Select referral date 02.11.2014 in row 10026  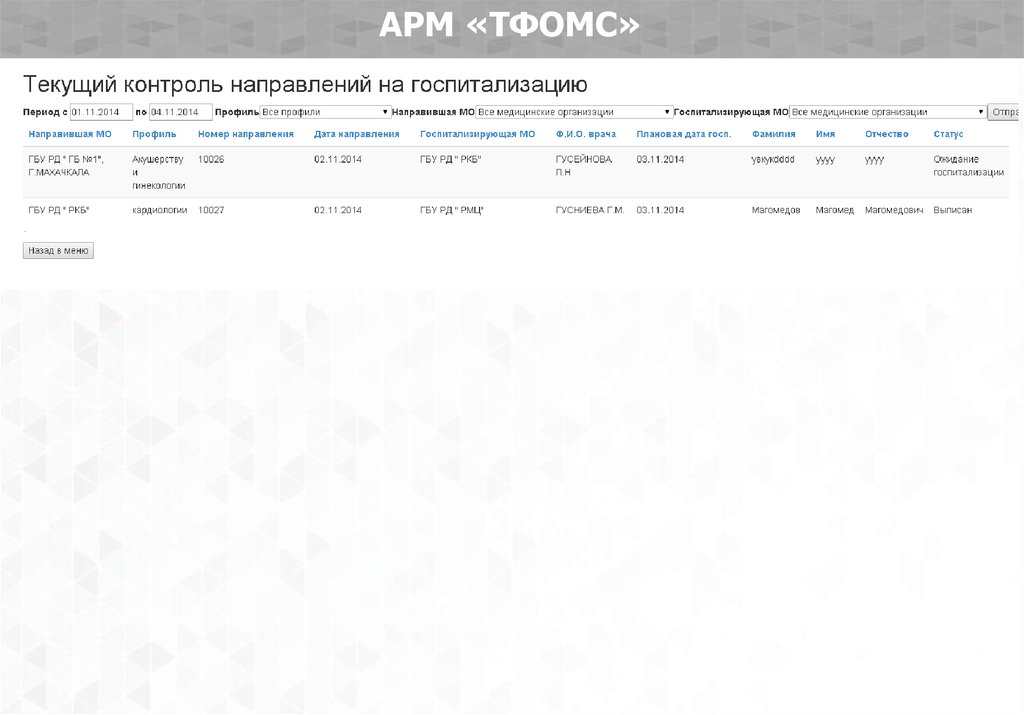point(338,159)
